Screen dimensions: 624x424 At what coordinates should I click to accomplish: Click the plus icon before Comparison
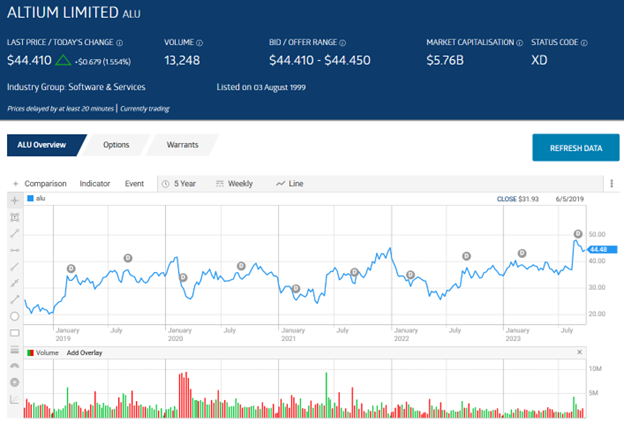[x=16, y=184]
